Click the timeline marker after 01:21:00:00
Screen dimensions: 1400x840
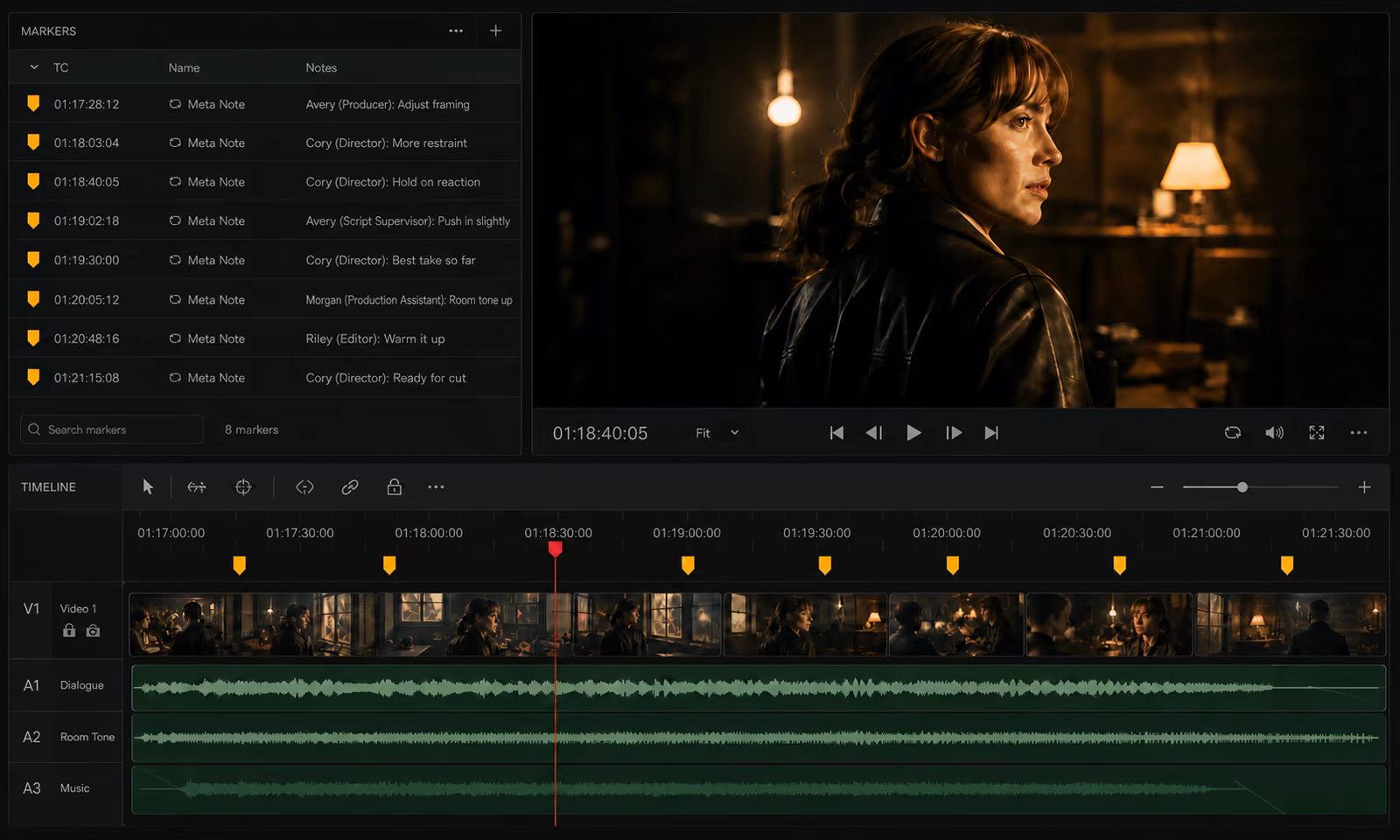click(1286, 565)
